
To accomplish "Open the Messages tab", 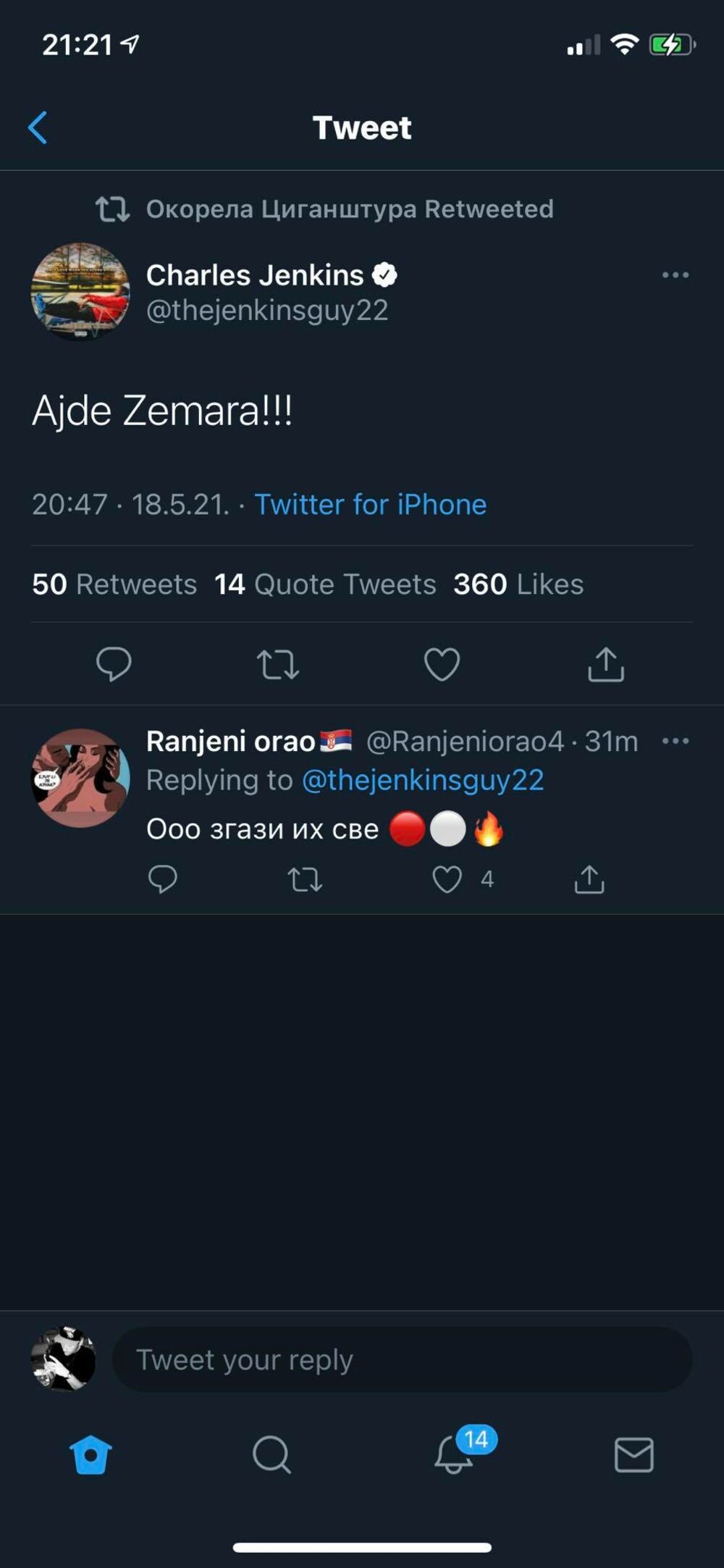I will [x=633, y=1455].
